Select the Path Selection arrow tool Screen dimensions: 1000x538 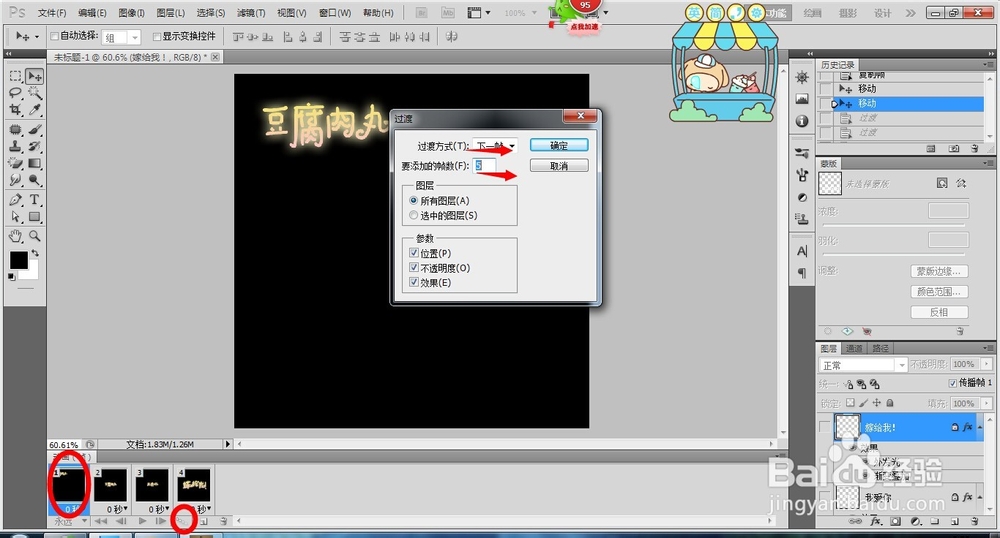(16, 217)
